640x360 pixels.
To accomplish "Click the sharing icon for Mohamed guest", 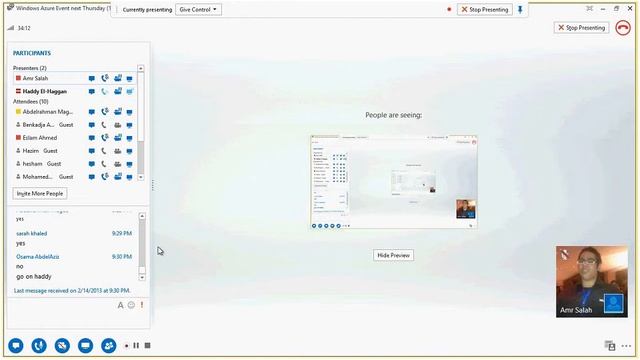I will pyautogui.click(x=129, y=177).
